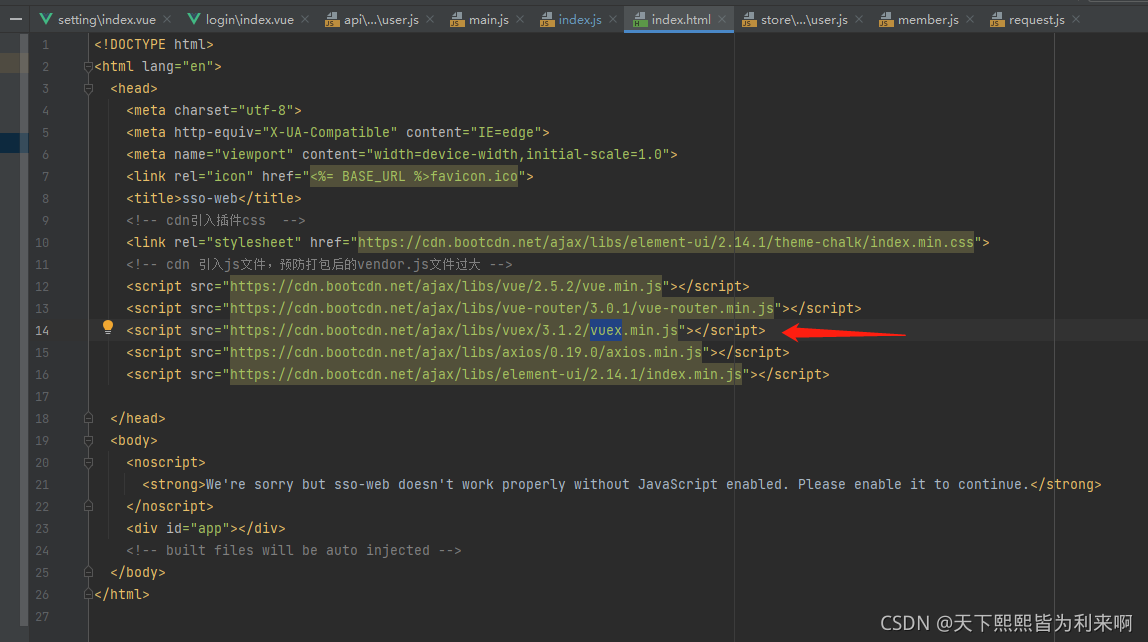Open the member.js editor tab

tap(928, 20)
